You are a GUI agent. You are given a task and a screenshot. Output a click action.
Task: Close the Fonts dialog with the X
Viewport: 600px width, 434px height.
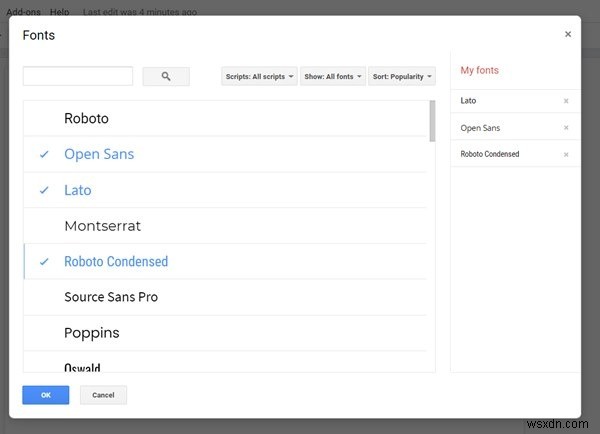point(568,34)
